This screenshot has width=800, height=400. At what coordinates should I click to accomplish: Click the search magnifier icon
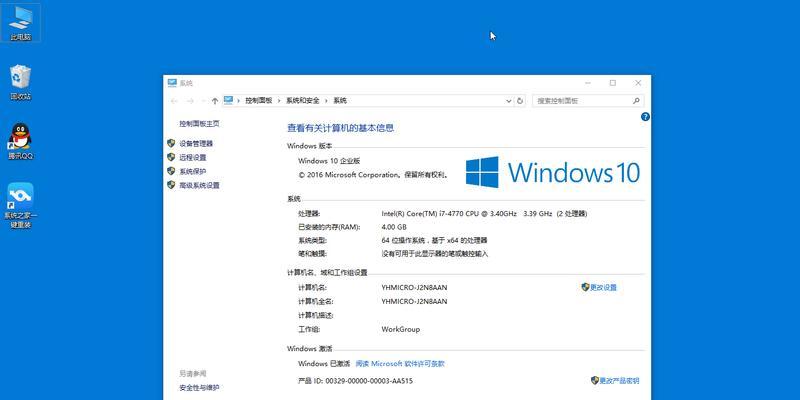(x=636, y=101)
